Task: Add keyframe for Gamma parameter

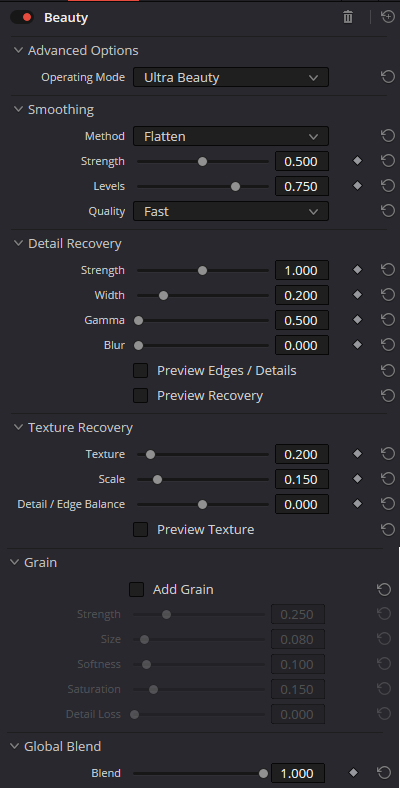Action: (x=357, y=320)
